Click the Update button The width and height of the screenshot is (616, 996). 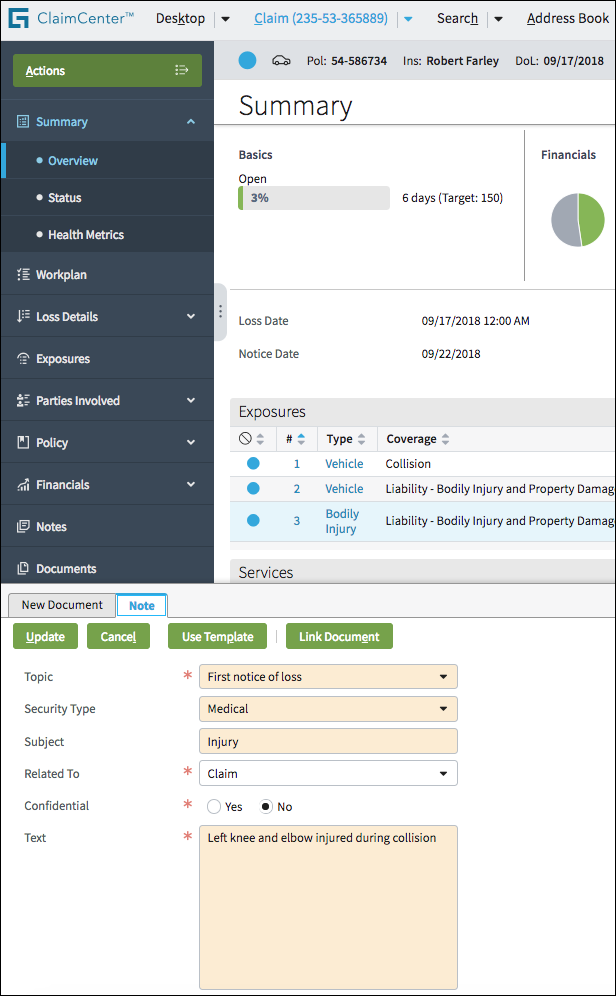45,637
